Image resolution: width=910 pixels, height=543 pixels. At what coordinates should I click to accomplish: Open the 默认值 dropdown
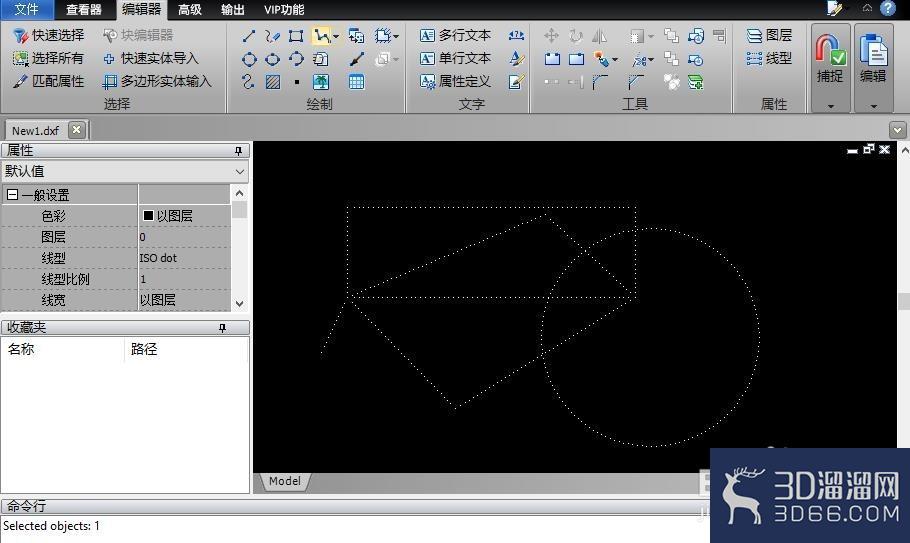[125, 171]
